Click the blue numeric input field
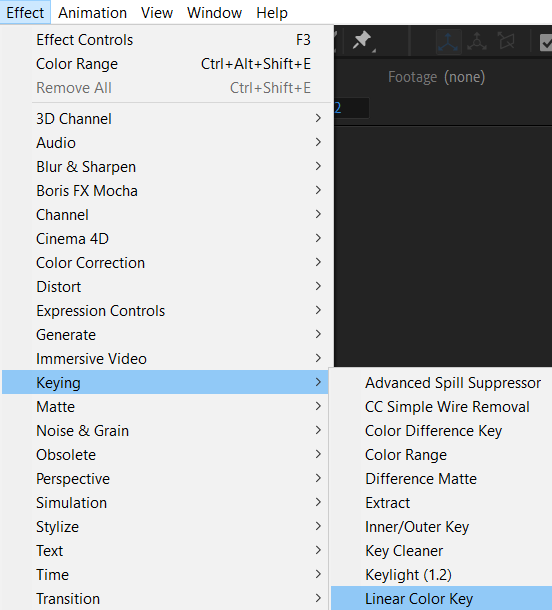 click(351, 108)
